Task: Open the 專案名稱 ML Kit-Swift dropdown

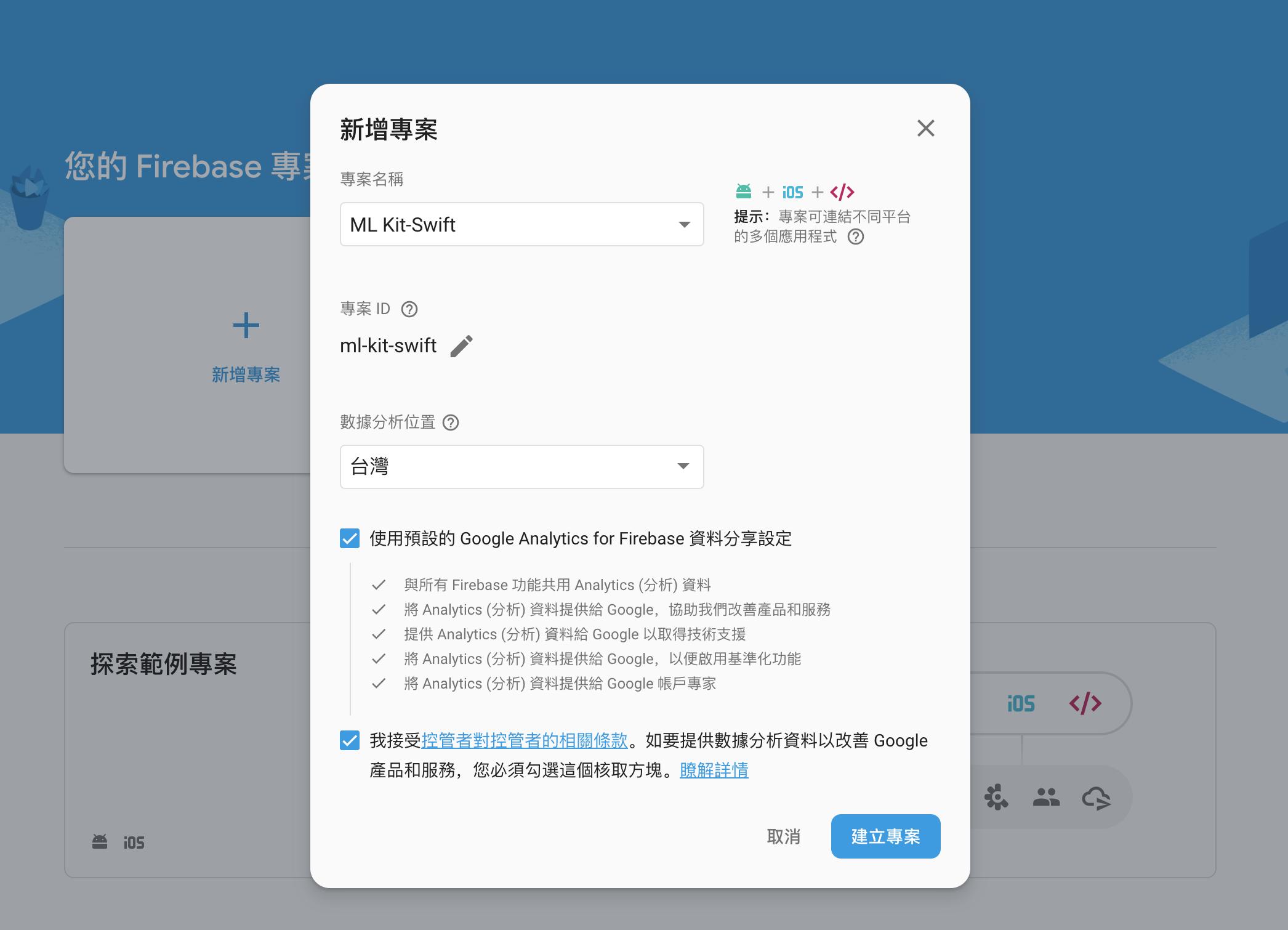Action: pos(521,224)
